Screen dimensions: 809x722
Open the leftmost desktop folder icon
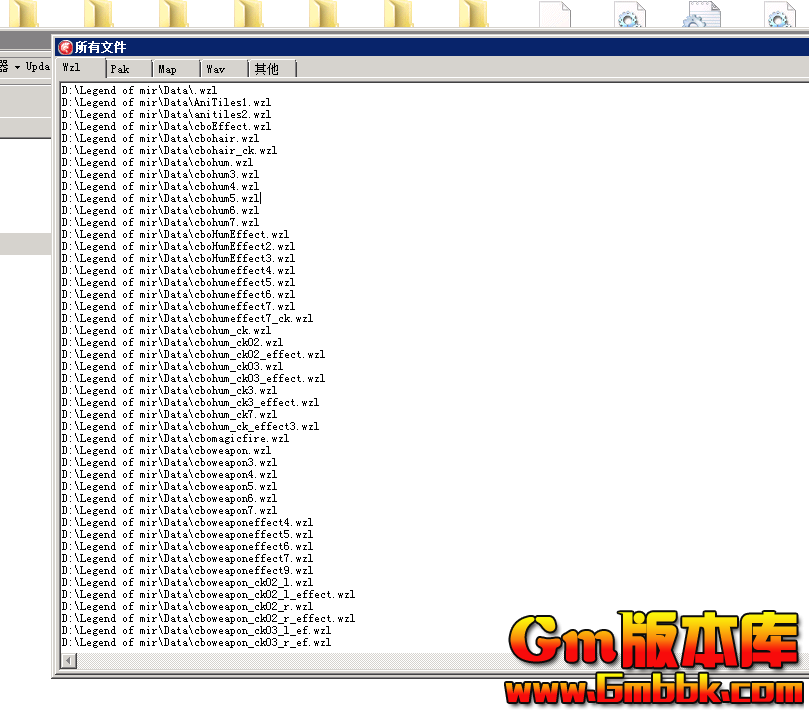pyautogui.click(x=23, y=13)
